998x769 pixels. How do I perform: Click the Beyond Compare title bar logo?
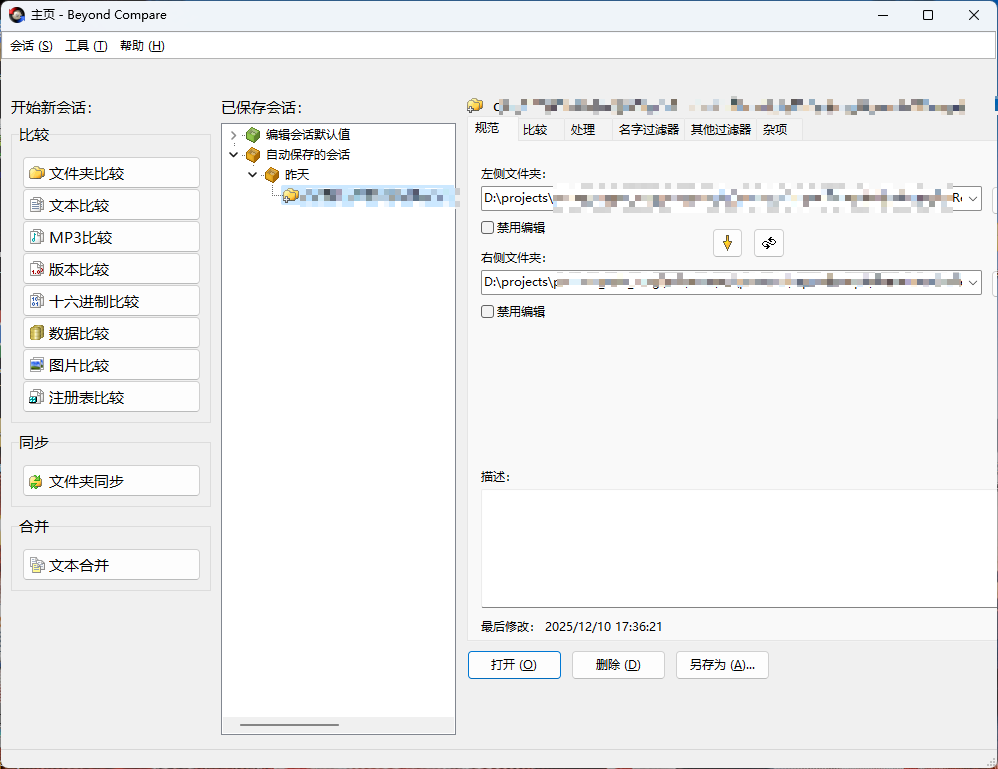(x=17, y=15)
